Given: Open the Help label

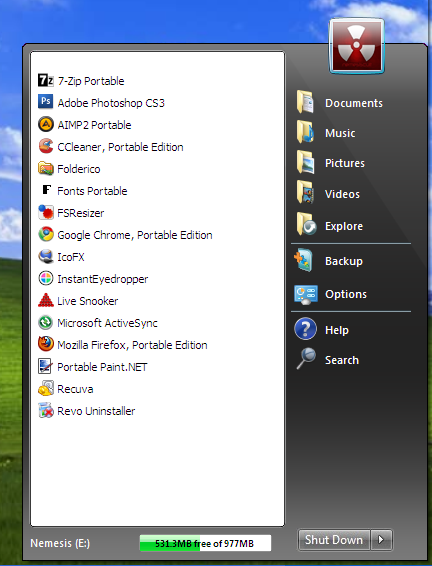Looking at the screenshot, I should click(337, 330).
